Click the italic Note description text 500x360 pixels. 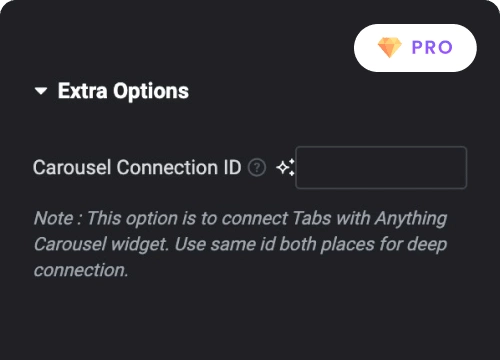(240, 244)
